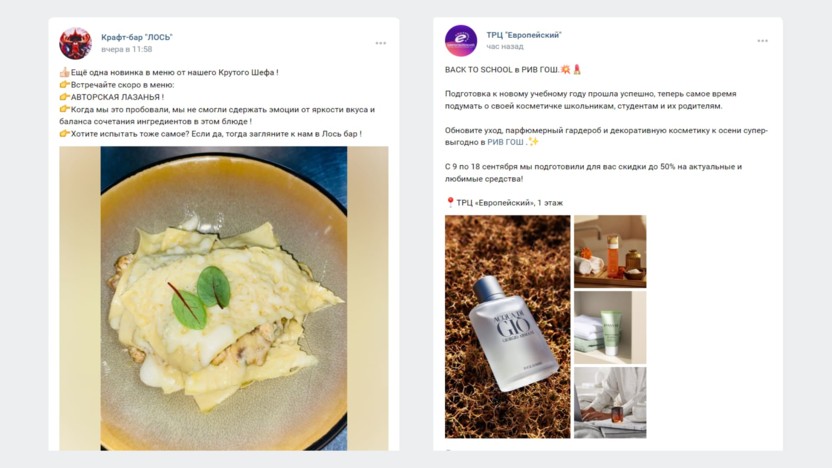Image resolution: width=832 pixels, height=468 pixels.
Task: View the orange bottles thumbnail
Action: pos(610,251)
